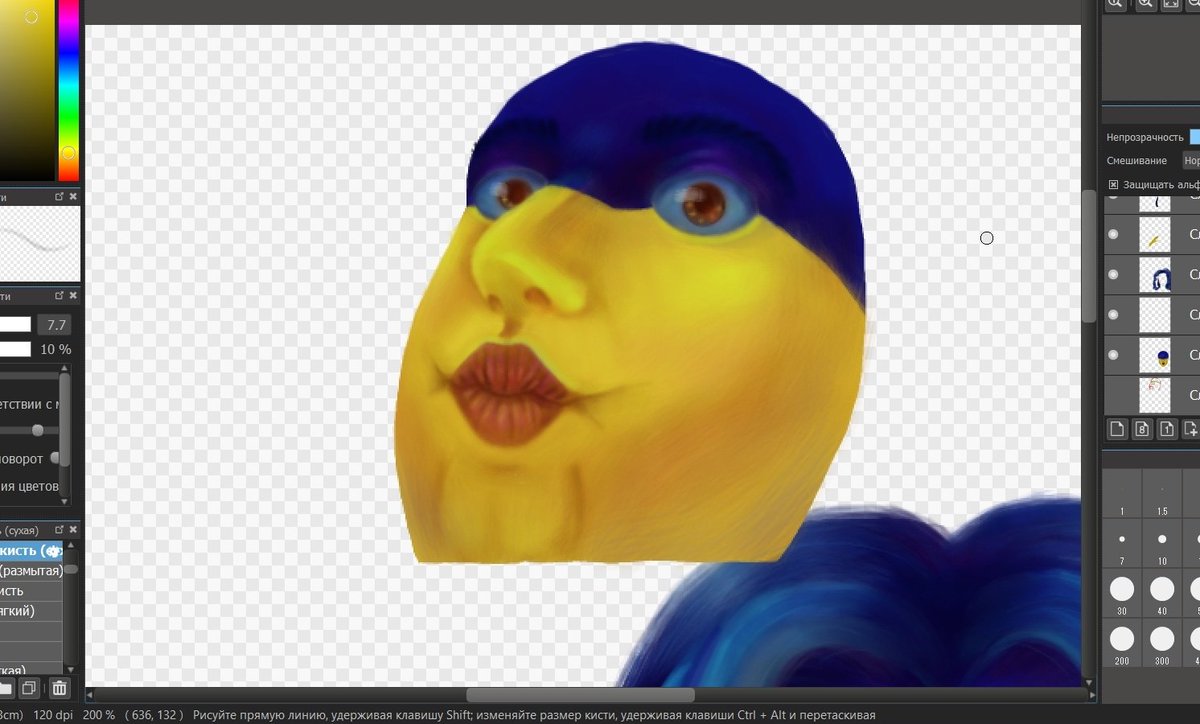
Task: Undock the brush list panel
Action: (x=59, y=530)
